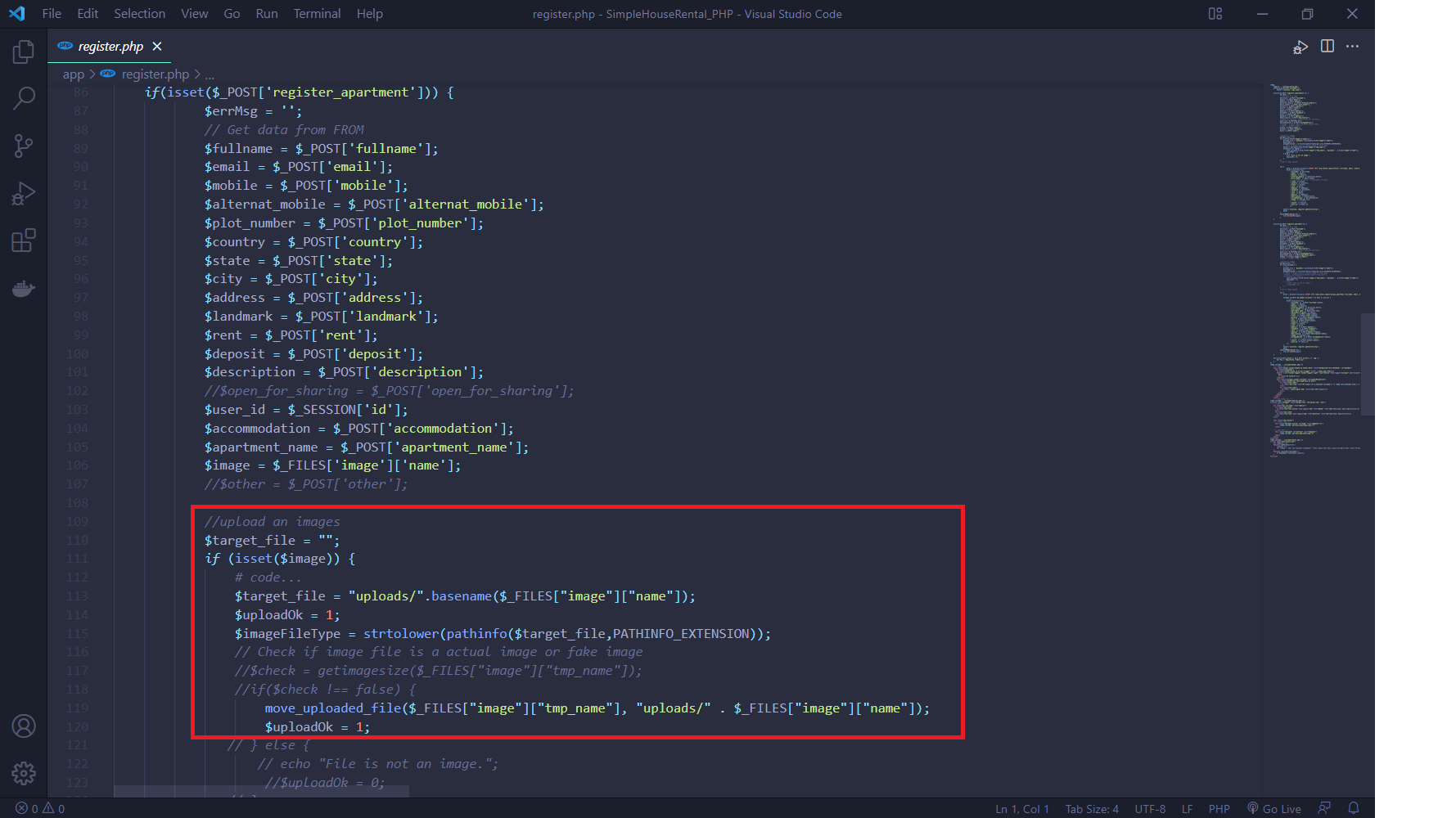Screen dimensions: 1456x818
Task: Click line number 109 in gutter
Action: (78, 522)
